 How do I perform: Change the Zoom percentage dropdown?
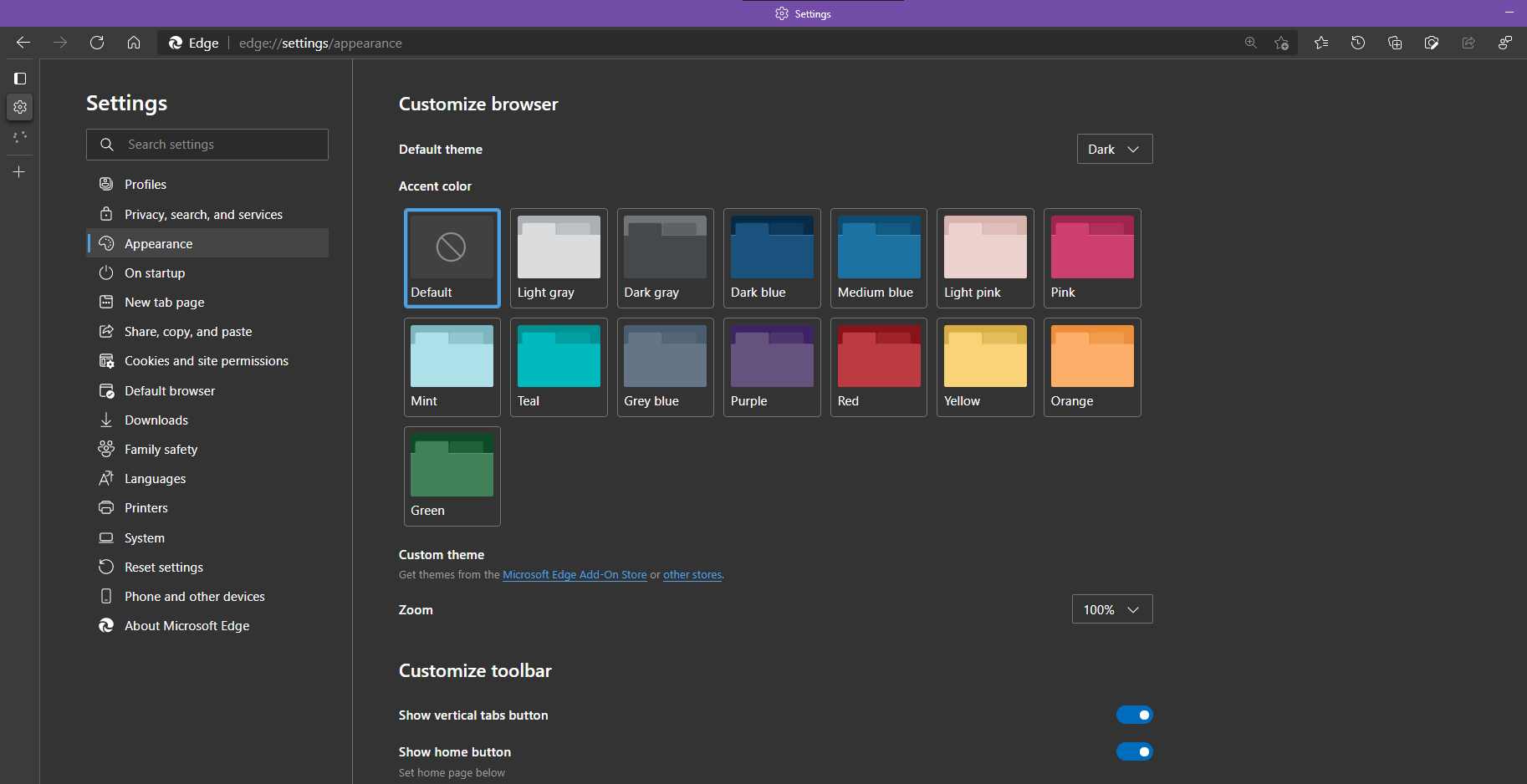click(x=1112, y=608)
